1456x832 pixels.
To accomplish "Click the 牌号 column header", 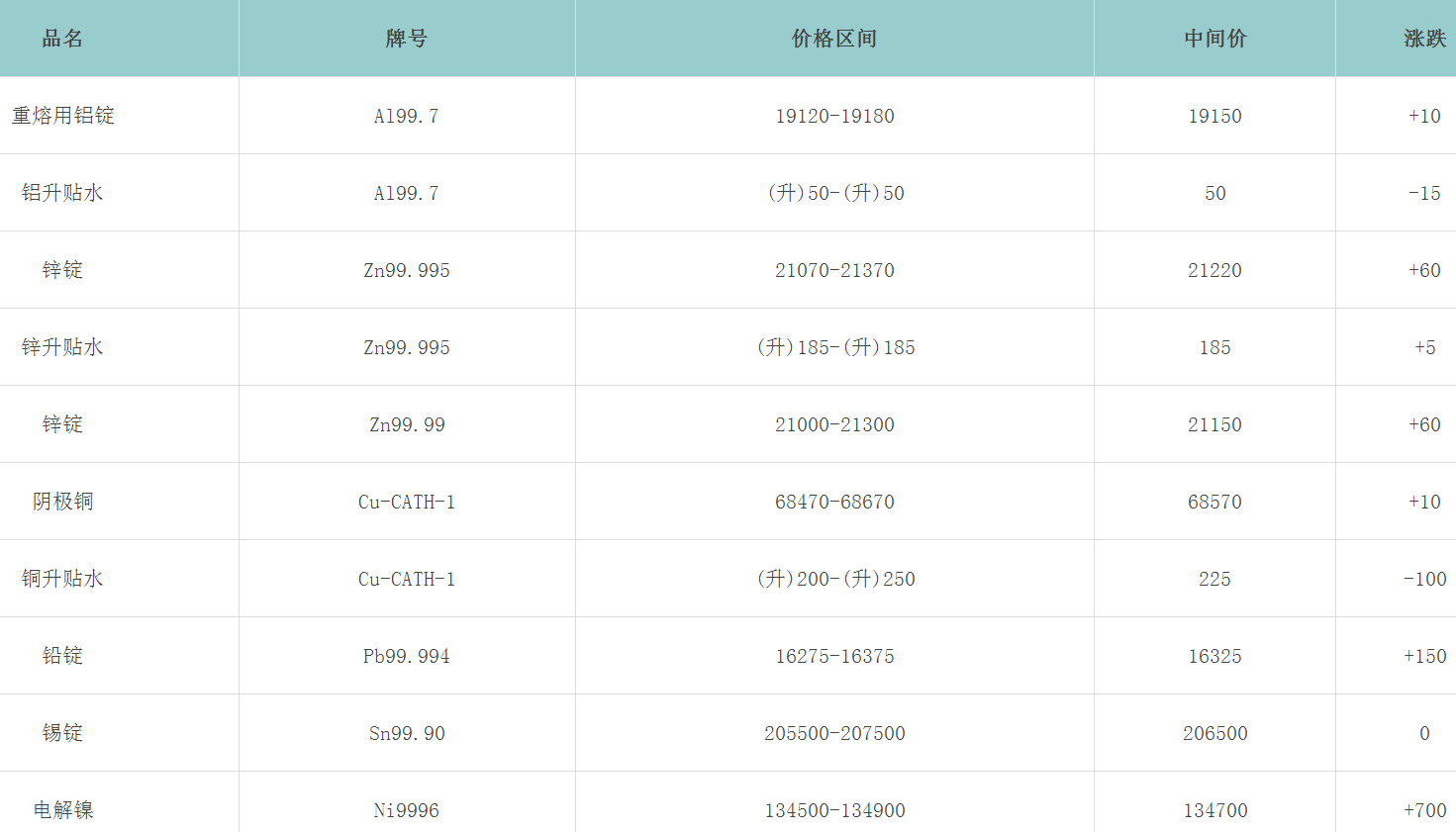I will [406, 39].
